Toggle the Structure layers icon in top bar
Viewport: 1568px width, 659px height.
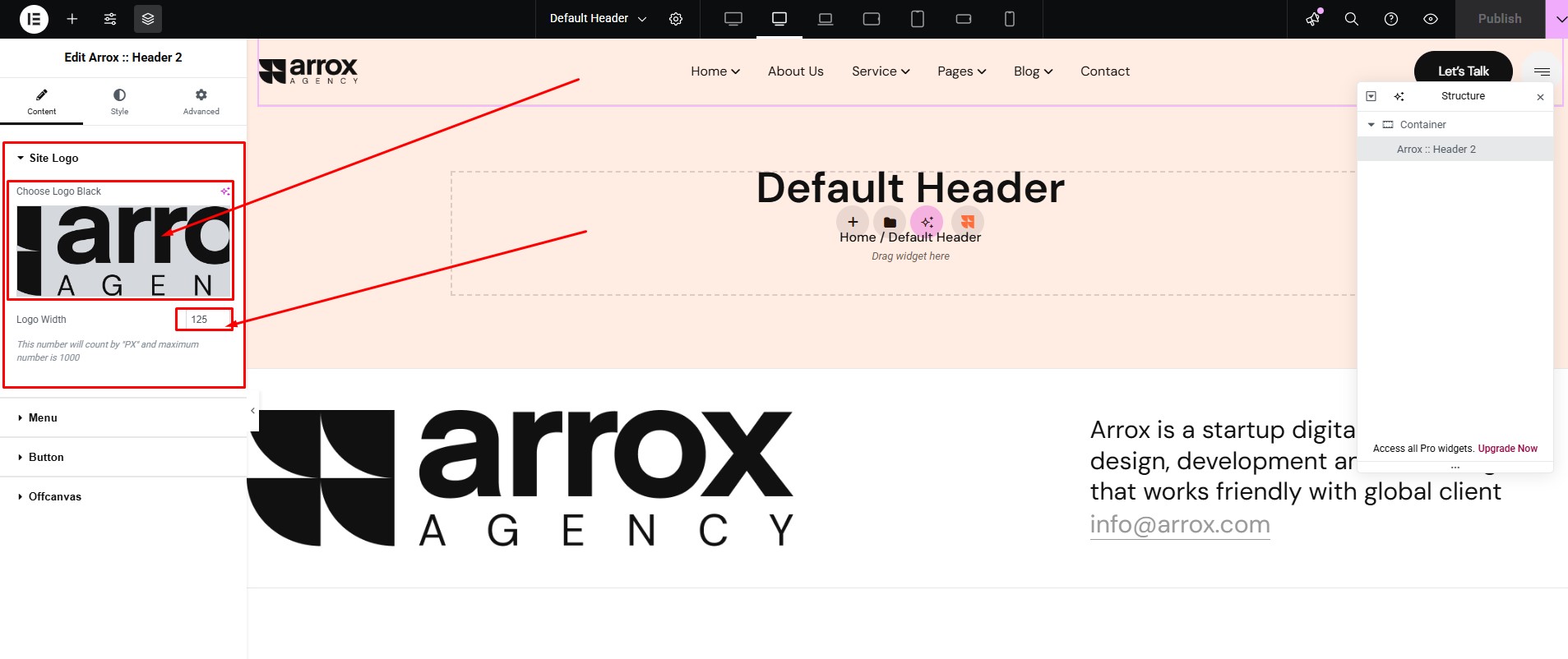click(148, 18)
